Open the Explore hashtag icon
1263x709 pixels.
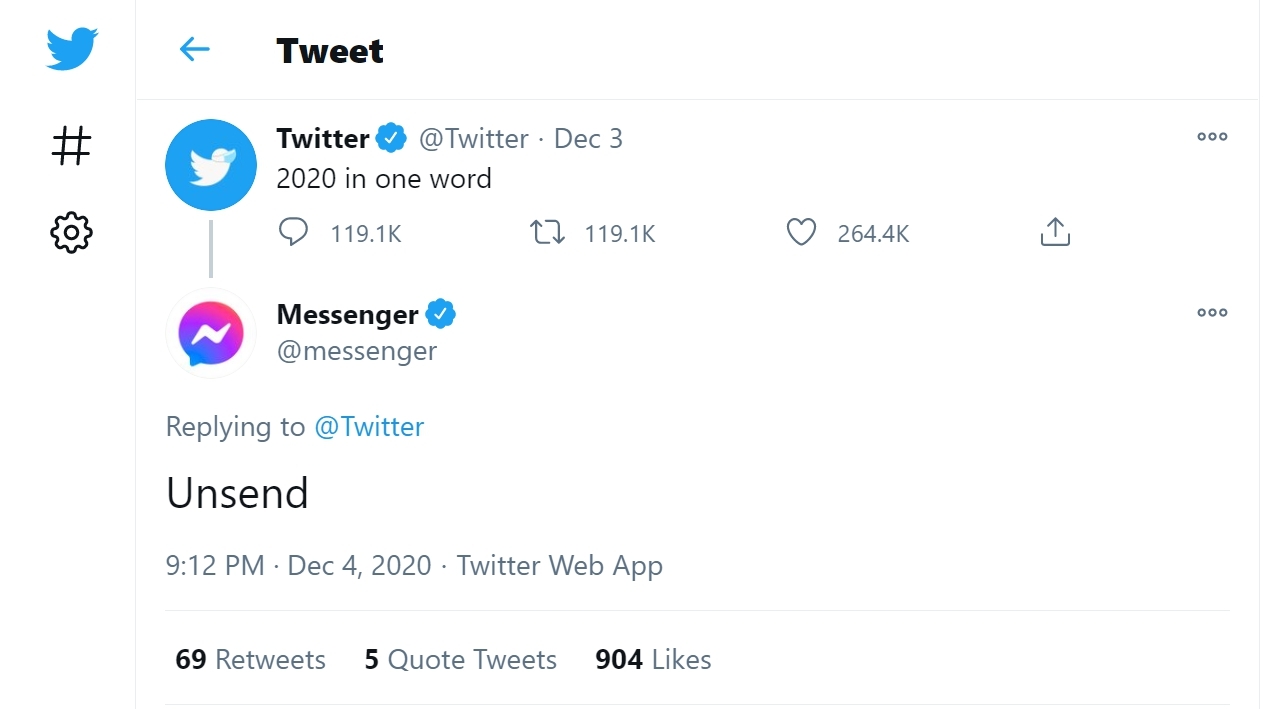(x=71, y=146)
